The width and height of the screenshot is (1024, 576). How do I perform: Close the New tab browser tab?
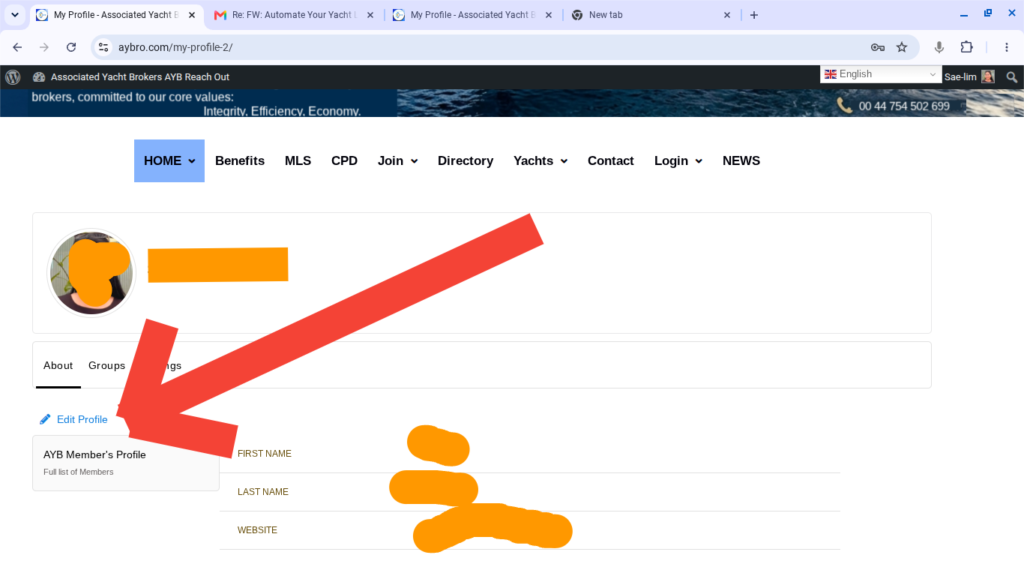pos(727,15)
